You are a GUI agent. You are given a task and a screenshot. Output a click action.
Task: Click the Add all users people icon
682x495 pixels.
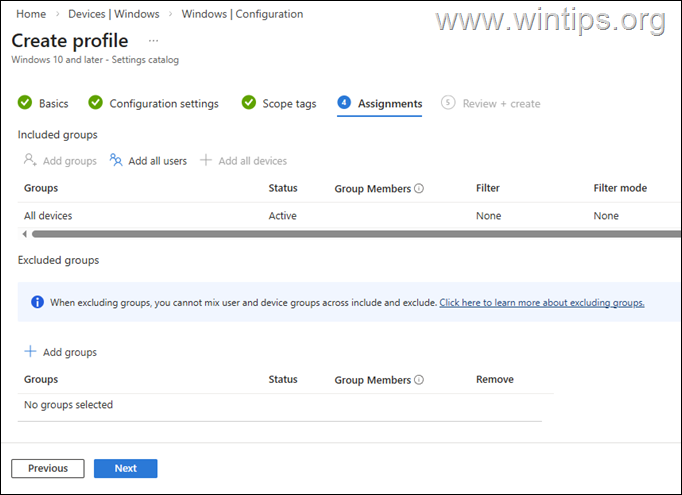pos(116,160)
